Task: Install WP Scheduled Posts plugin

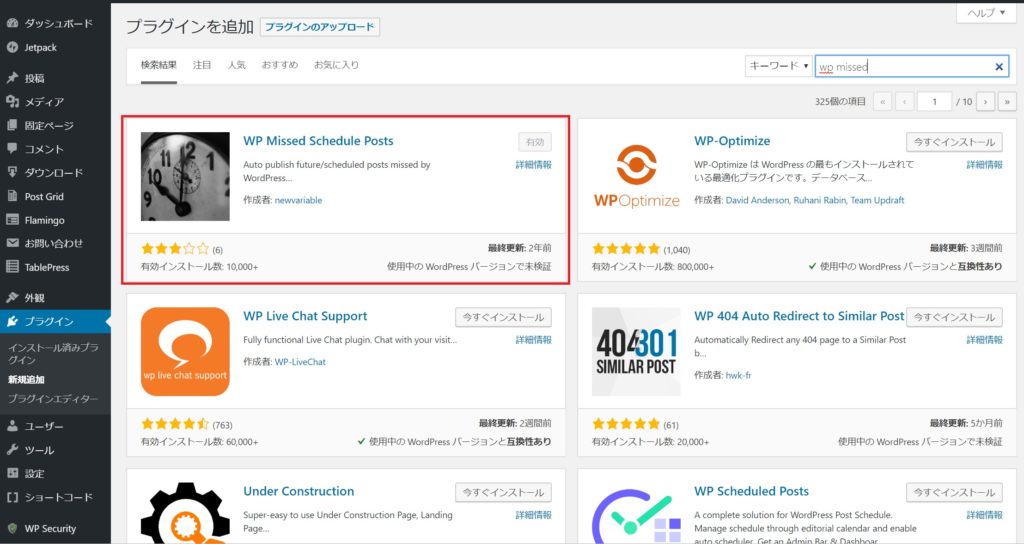Action: pos(954,492)
